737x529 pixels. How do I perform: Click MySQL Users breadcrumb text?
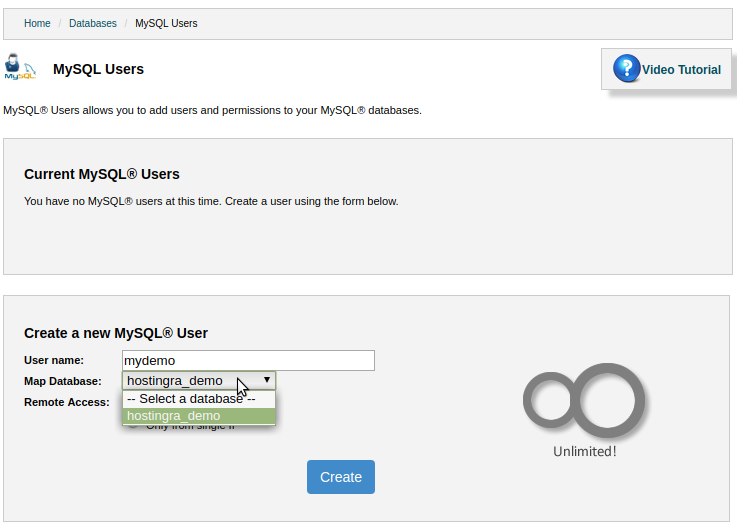tap(166, 23)
